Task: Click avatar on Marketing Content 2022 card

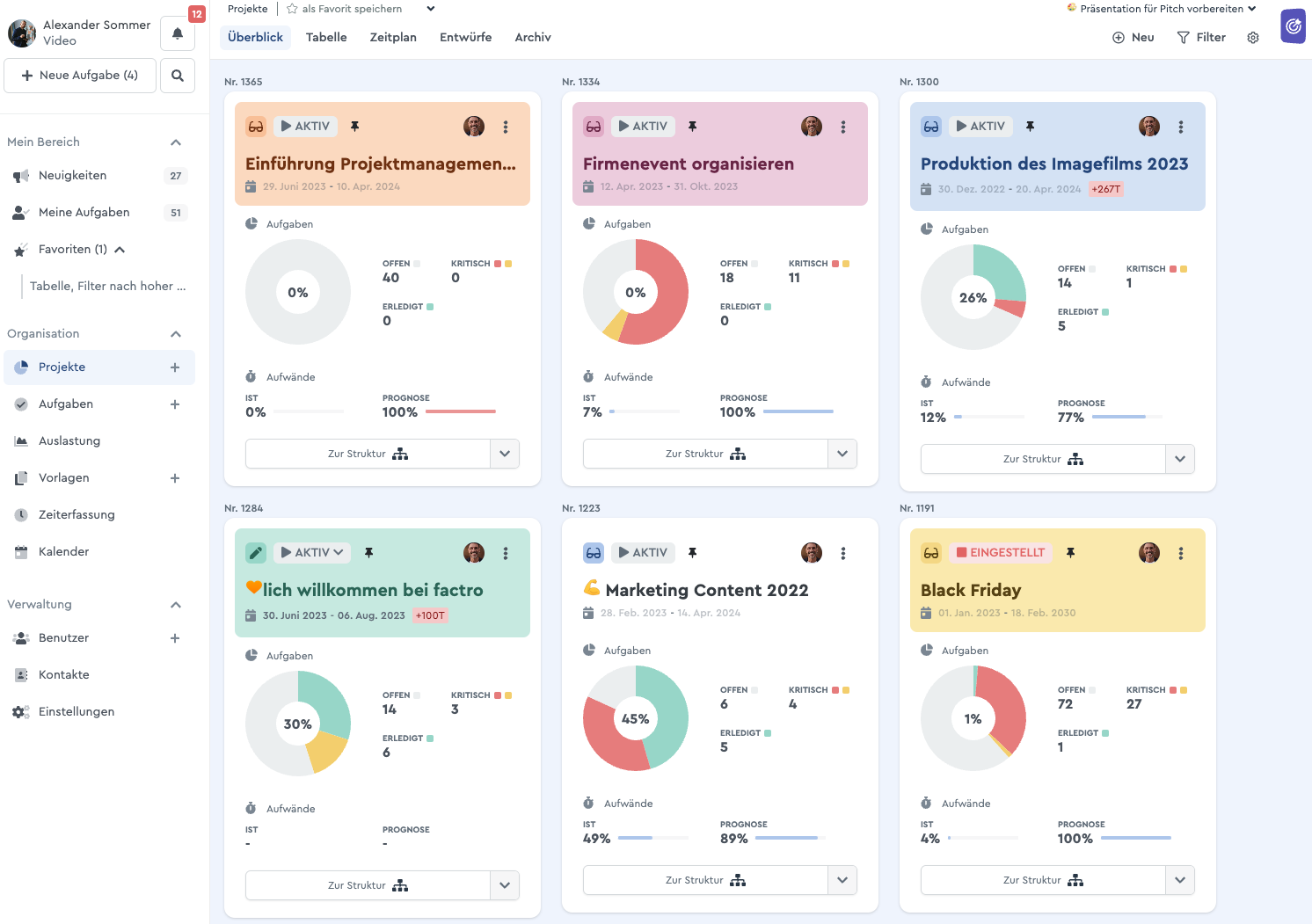Action: pyautogui.click(x=812, y=553)
